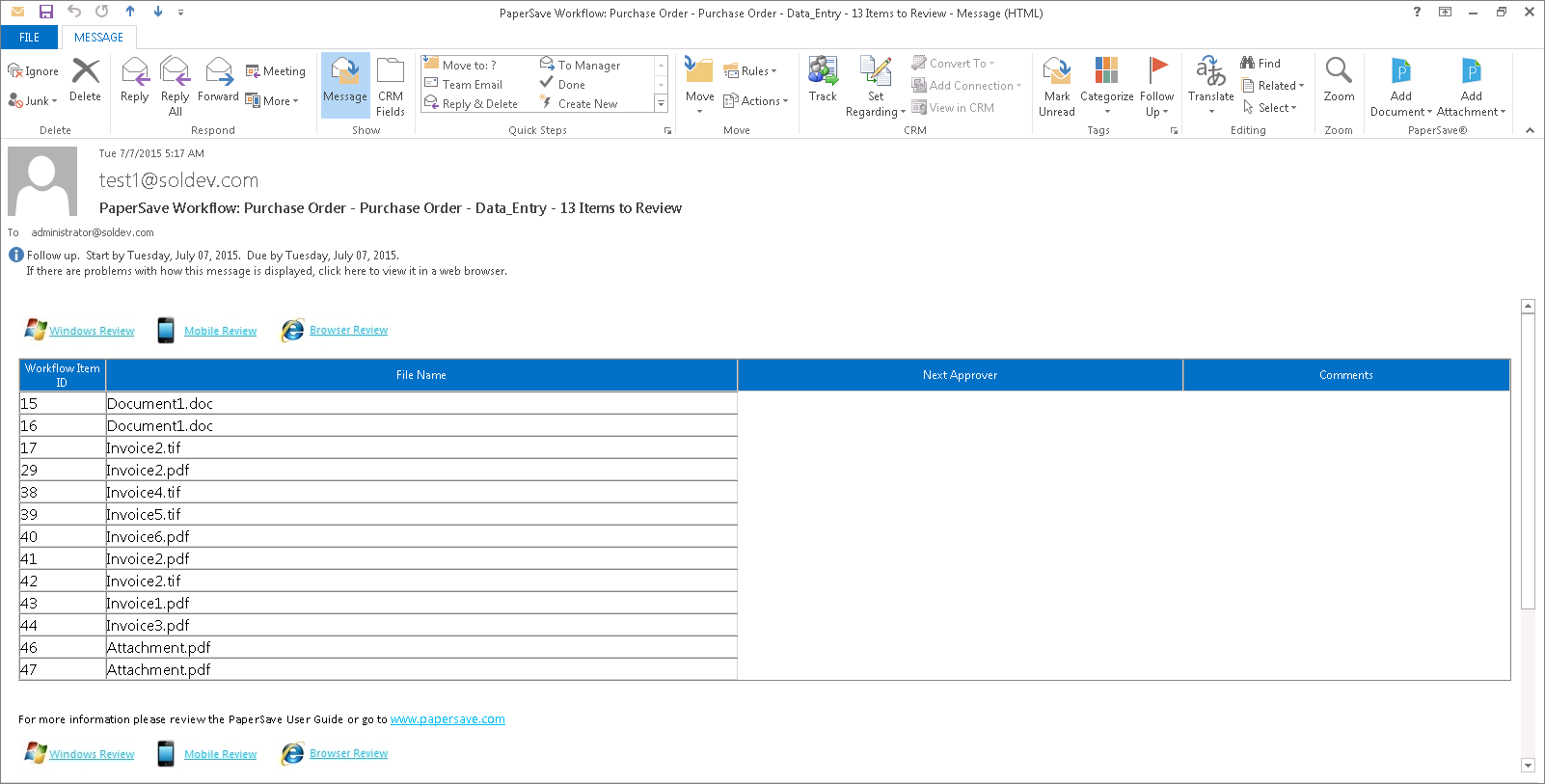This screenshot has width=1545, height=784.
Task: Open the top Browser Review link
Action: pos(348,330)
